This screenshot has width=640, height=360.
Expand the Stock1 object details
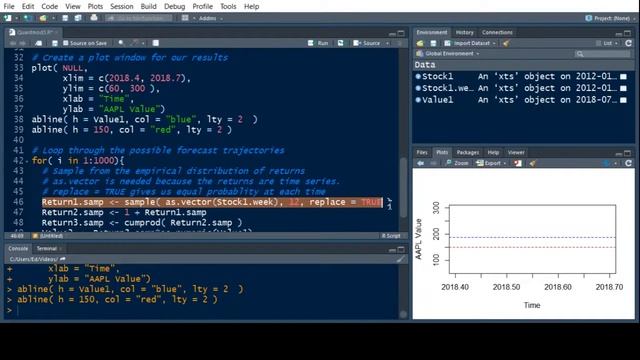pos(418,76)
